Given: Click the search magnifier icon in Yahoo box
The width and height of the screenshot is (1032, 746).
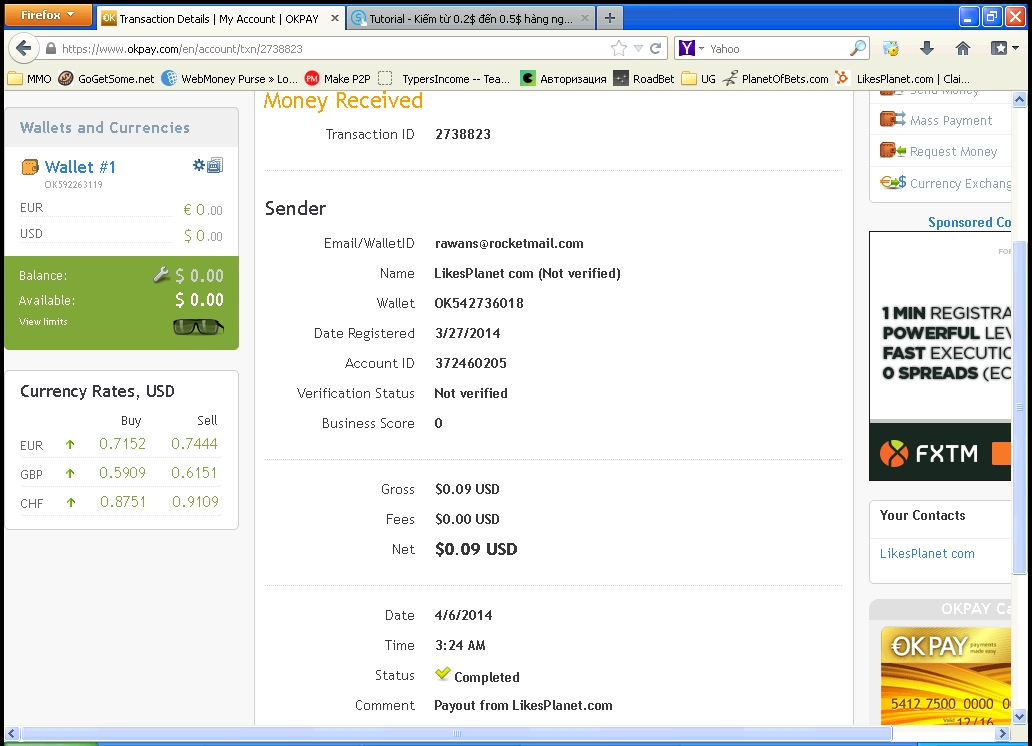Looking at the screenshot, I should [858, 48].
